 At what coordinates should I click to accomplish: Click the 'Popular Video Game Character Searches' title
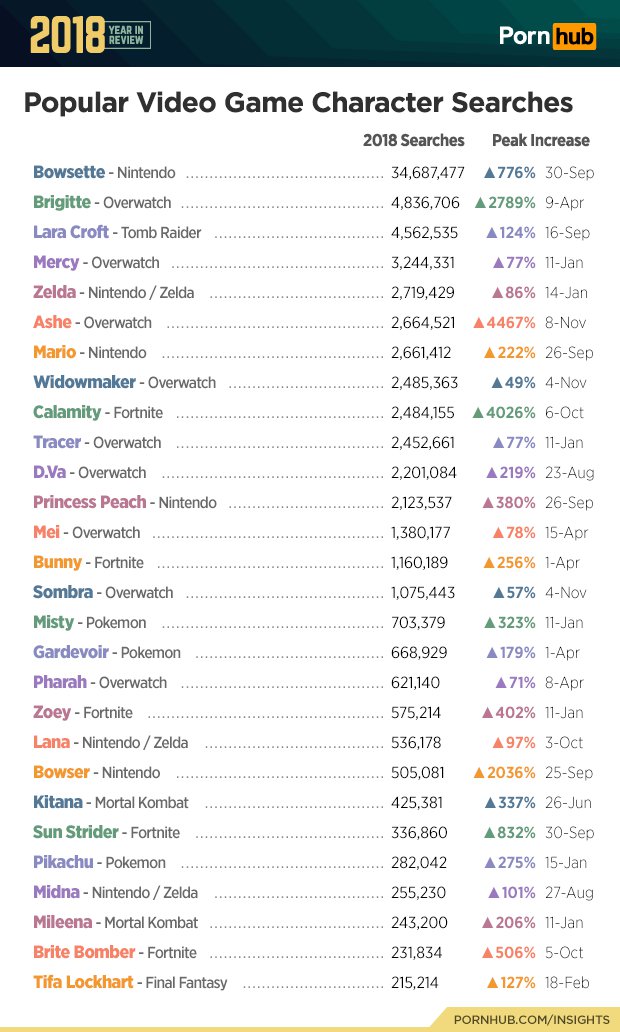[297, 103]
